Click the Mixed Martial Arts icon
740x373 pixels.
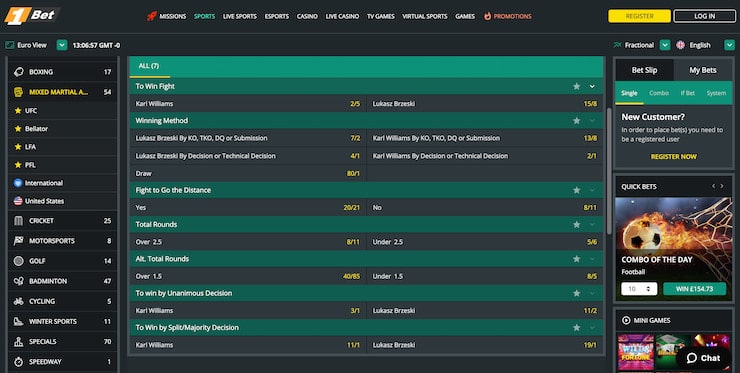[18, 92]
